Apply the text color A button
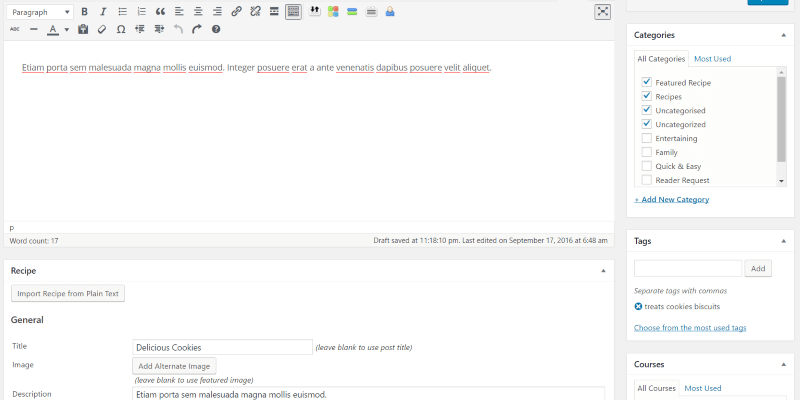800x400 pixels. coord(53,30)
